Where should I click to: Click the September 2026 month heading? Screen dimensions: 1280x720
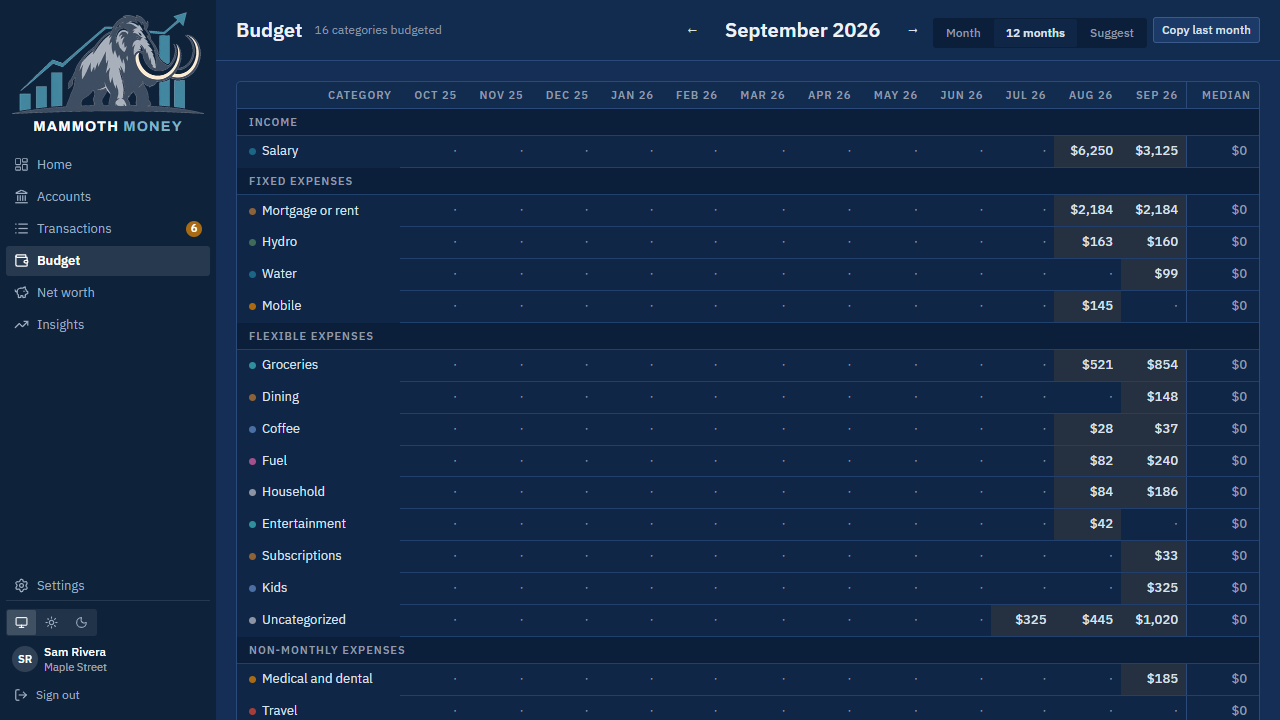point(803,30)
